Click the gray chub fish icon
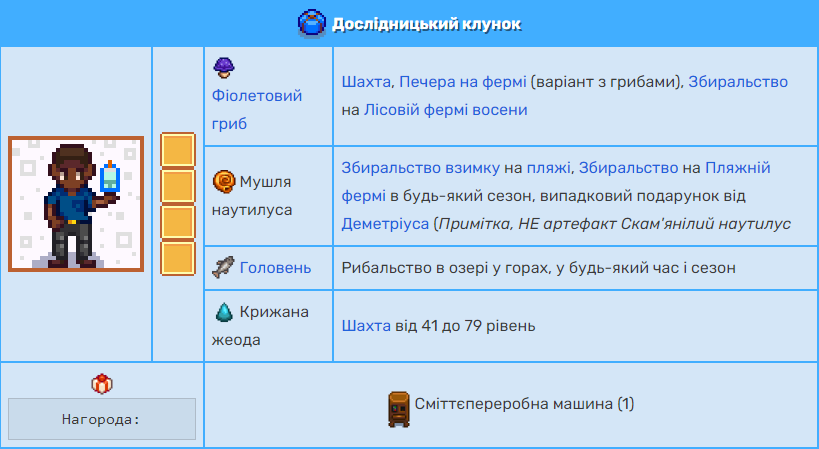 coord(224,267)
